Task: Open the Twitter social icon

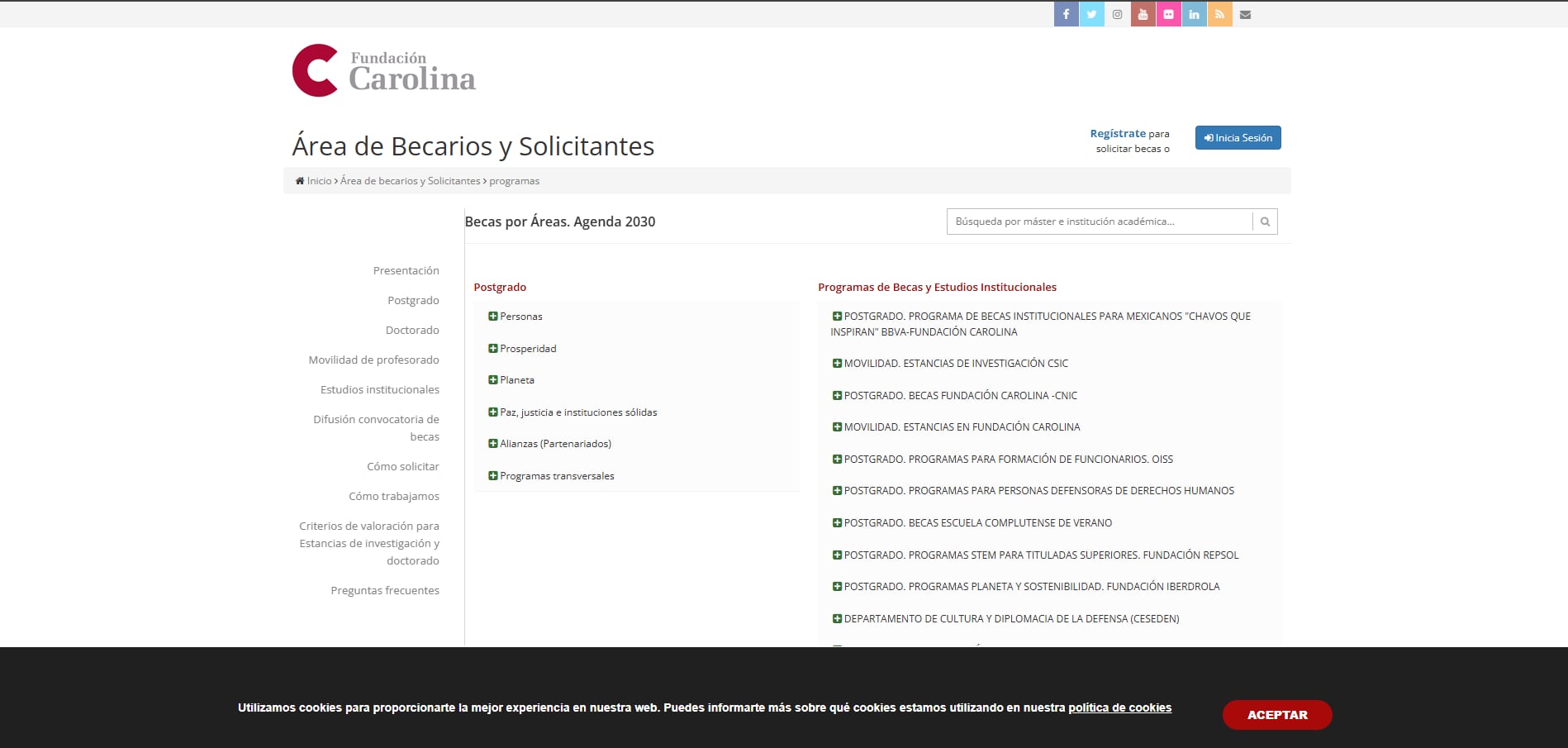Action: tap(1091, 14)
